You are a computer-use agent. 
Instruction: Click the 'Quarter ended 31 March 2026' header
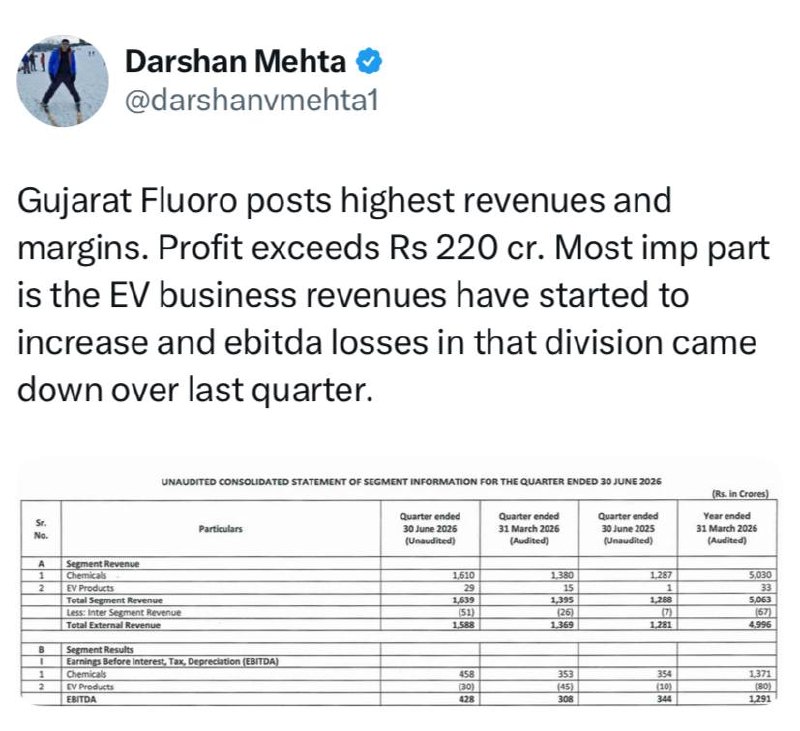[x=529, y=528]
